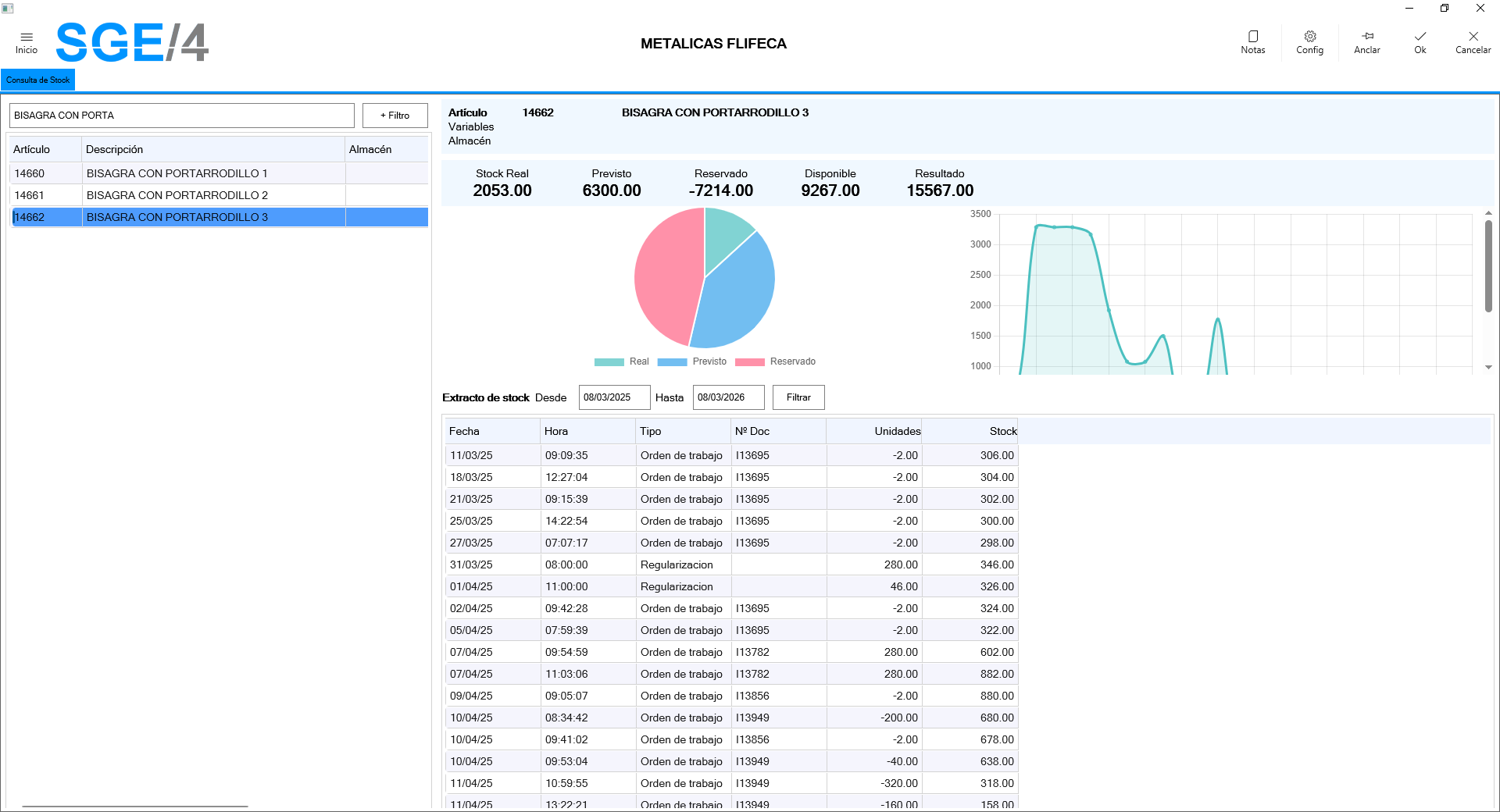
Task: Toggle the Reservado legend item
Action: (x=775, y=361)
